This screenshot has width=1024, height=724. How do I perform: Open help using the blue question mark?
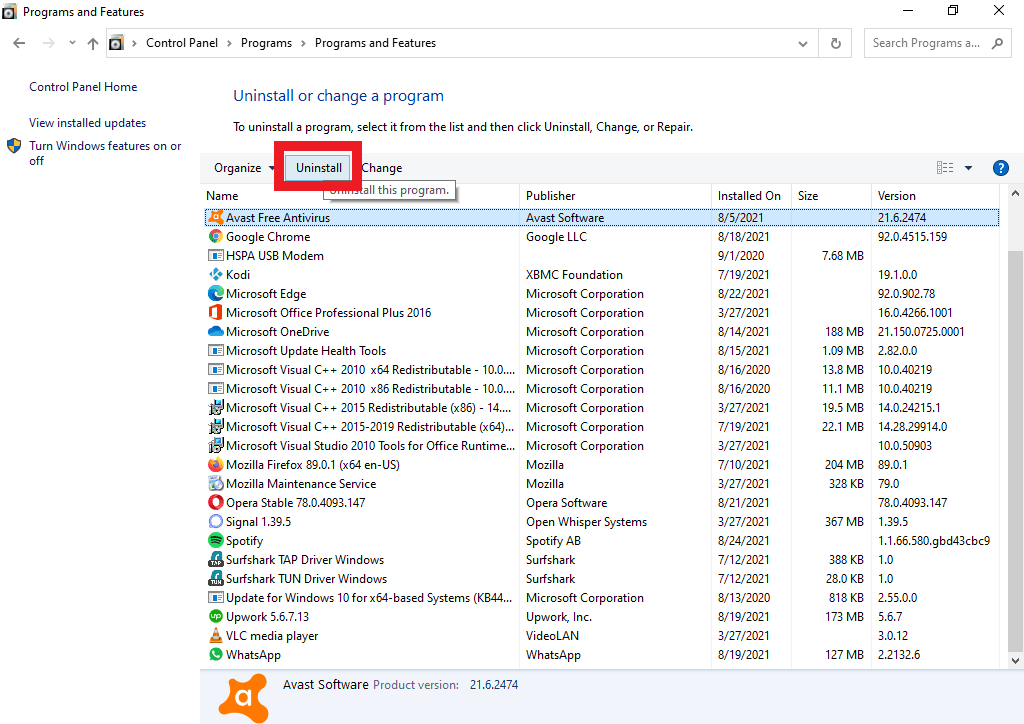pos(1000,168)
